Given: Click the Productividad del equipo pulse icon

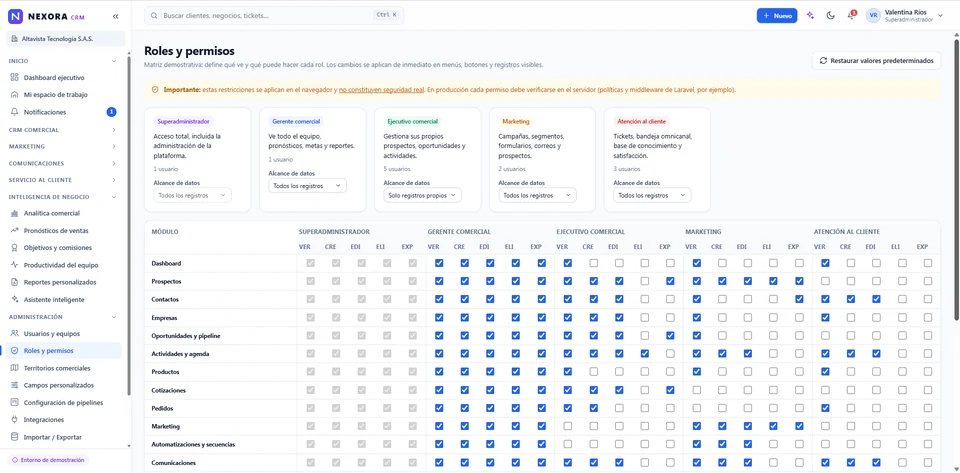Looking at the screenshot, I should click(x=15, y=265).
